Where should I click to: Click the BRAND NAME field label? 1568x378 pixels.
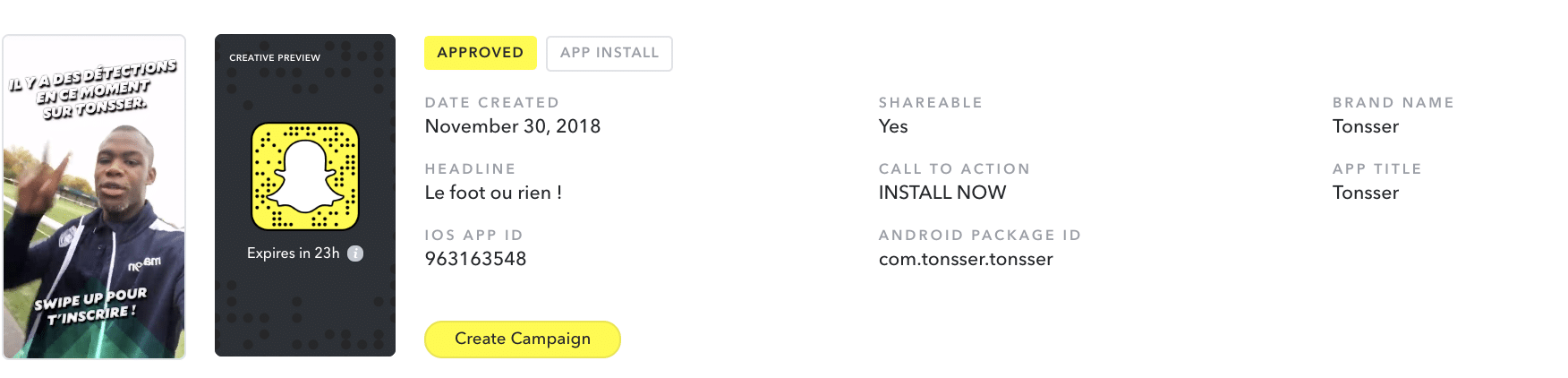click(1393, 103)
